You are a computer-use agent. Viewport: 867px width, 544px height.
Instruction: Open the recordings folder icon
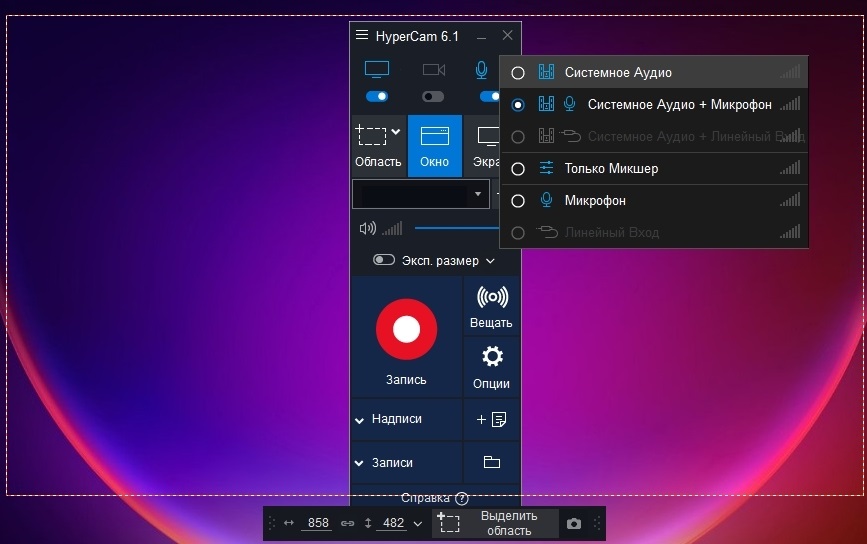492,462
